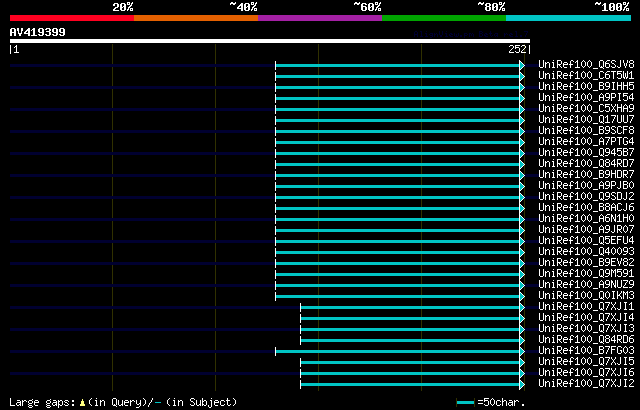
Task: Click the orange ~40% identity color segment
Action: click(x=196, y=18)
